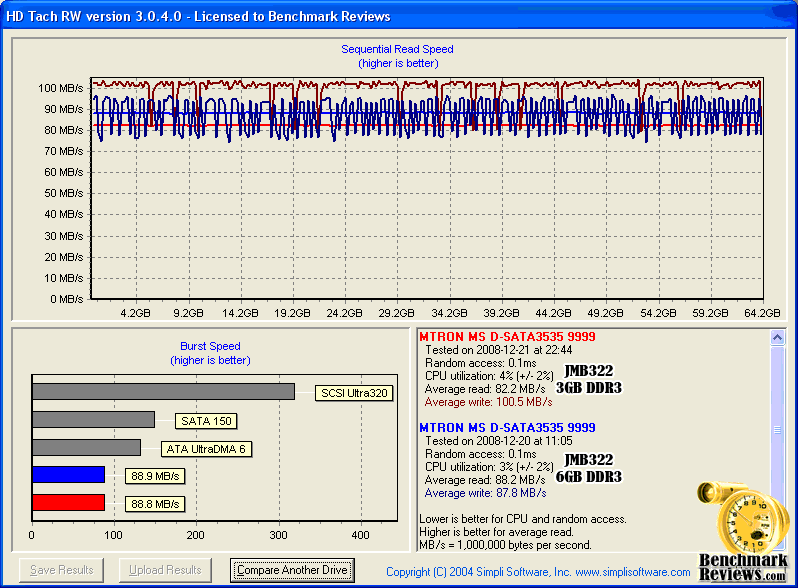Image resolution: width=798 pixels, height=588 pixels.
Task: Click the CPU utilization: 3% (+/- 2%) line
Action: coord(489,467)
